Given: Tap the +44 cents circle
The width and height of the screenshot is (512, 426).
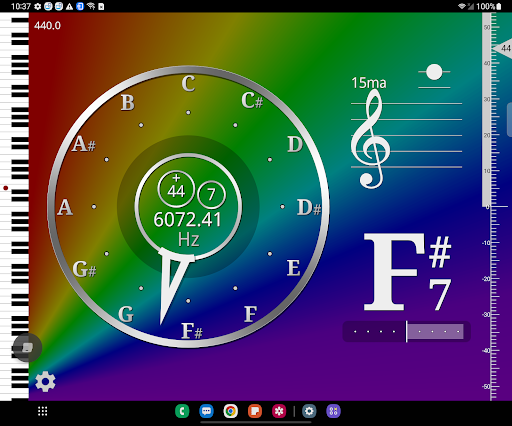Looking at the screenshot, I should click(x=176, y=189).
